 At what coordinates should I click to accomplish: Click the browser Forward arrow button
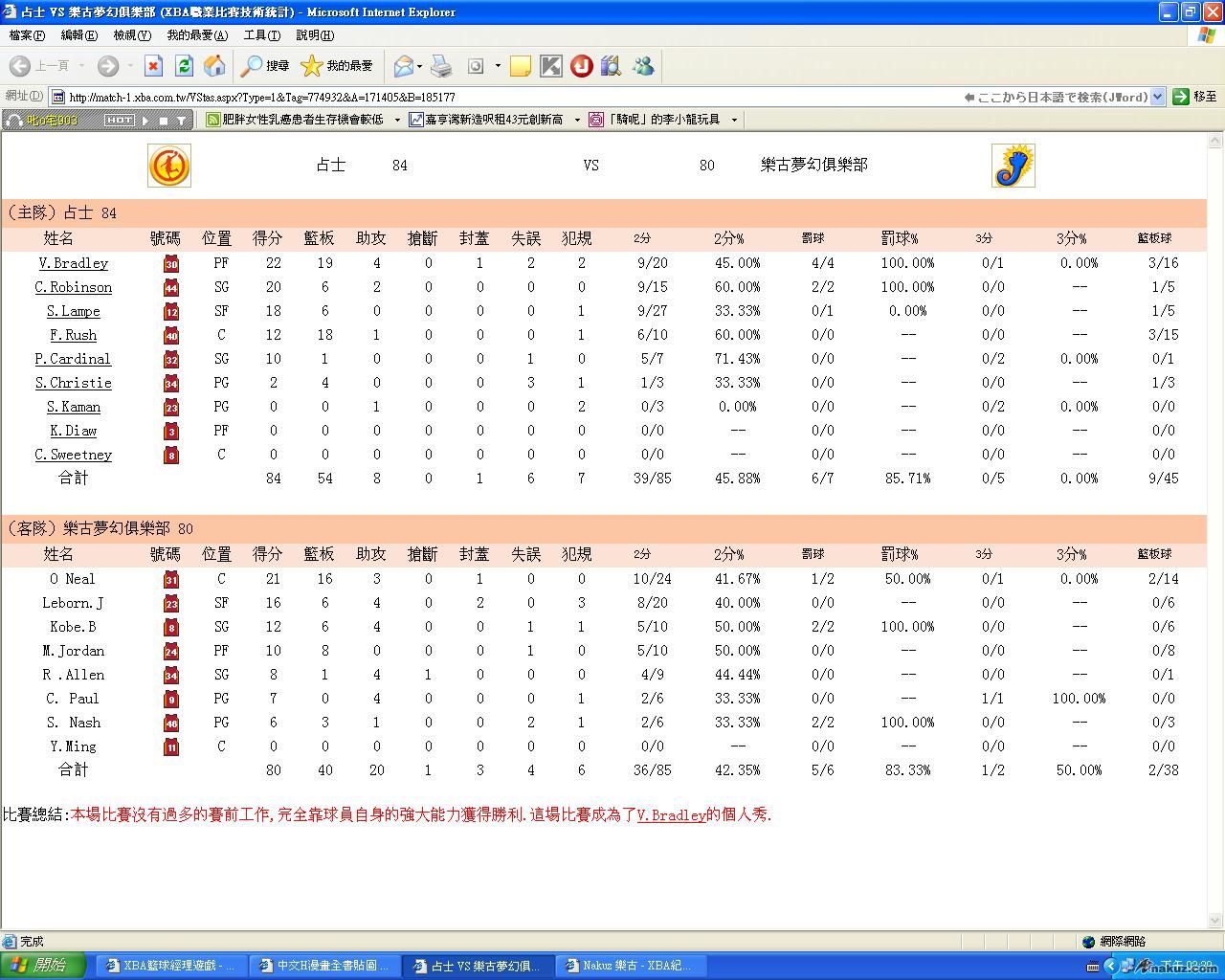[108, 65]
